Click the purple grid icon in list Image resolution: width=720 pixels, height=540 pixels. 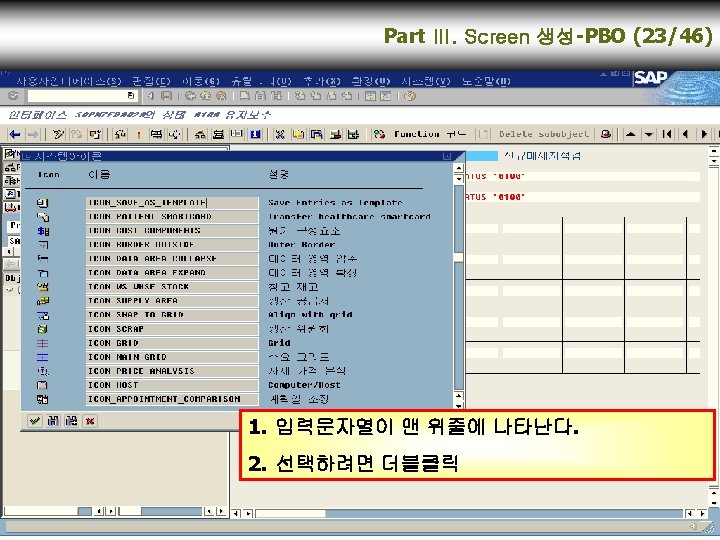(43, 343)
